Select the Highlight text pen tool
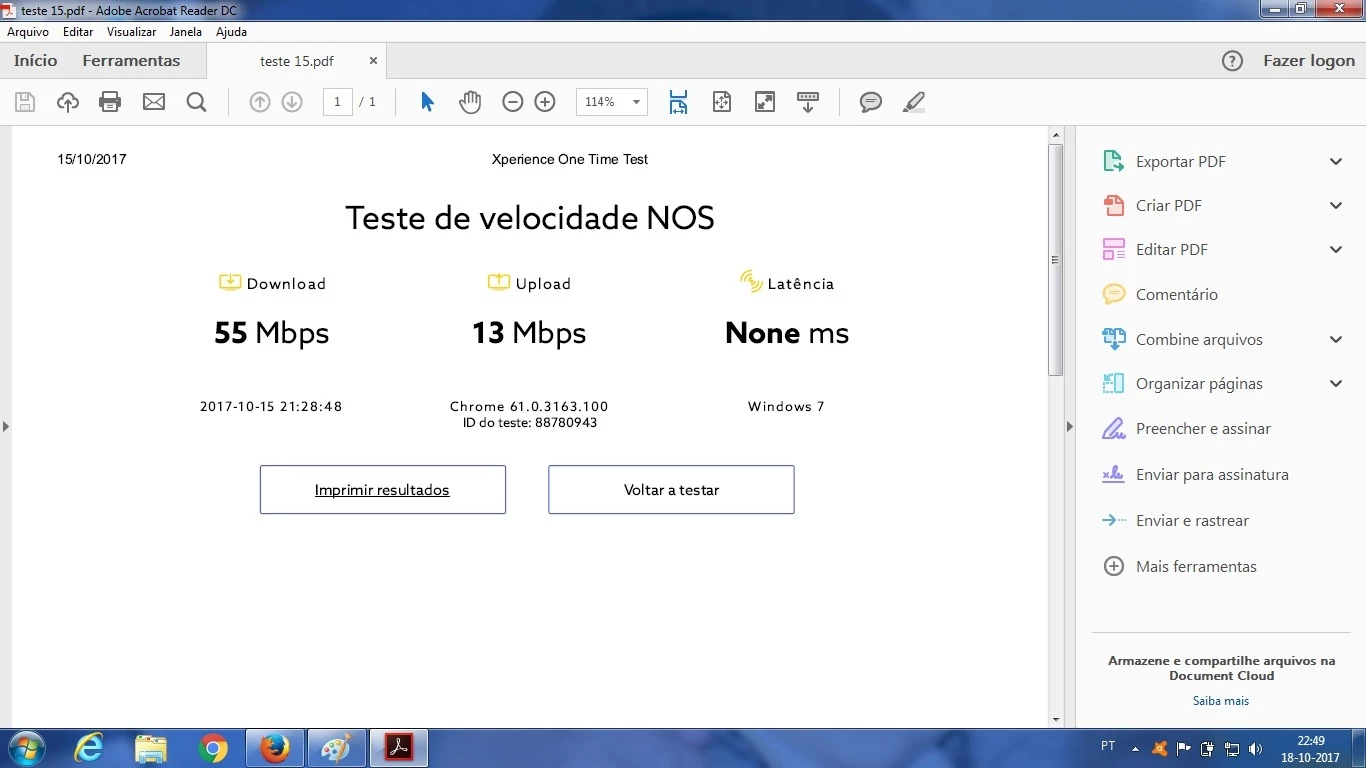Image resolution: width=1366 pixels, height=768 pixels. 914,102
